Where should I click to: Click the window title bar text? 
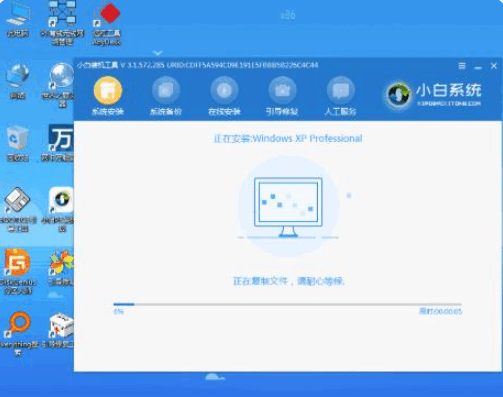tap(198, 65)
